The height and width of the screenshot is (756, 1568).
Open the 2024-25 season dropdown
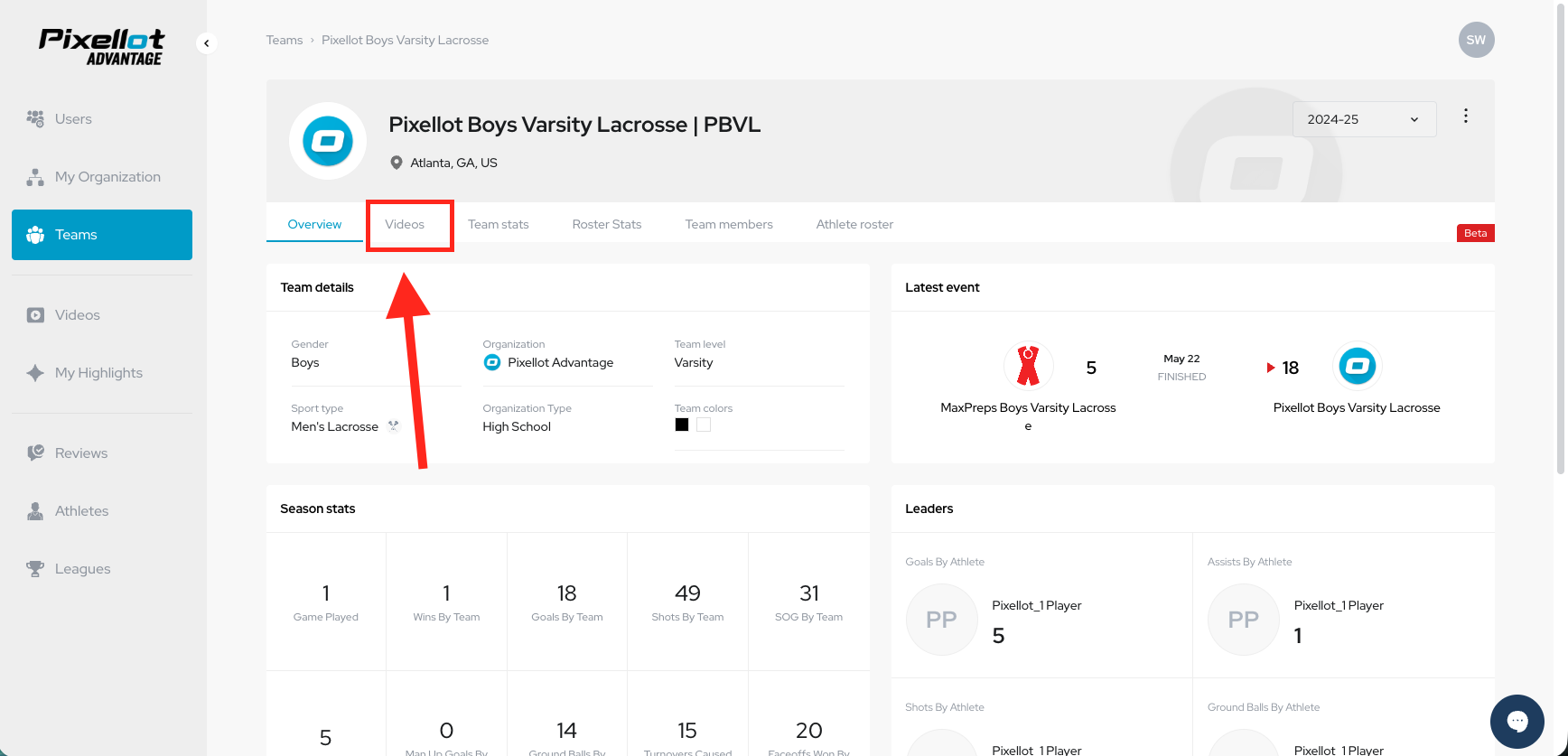point(1363,119)
